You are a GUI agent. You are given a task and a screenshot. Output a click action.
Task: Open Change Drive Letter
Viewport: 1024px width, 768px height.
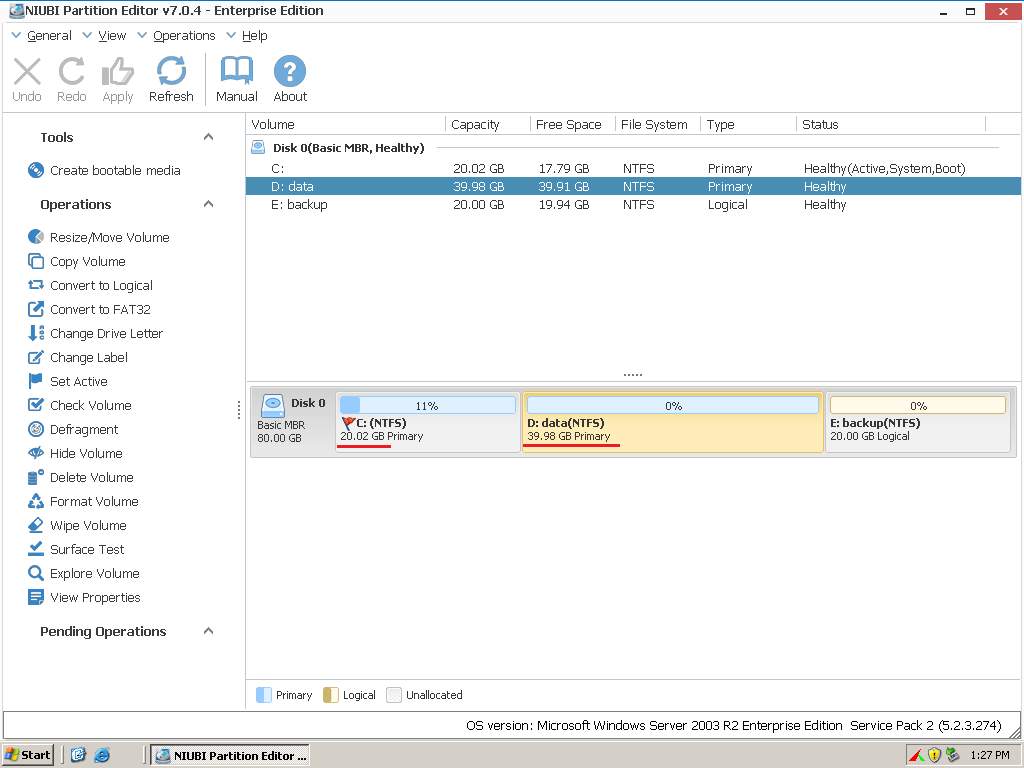pos(95,333)
